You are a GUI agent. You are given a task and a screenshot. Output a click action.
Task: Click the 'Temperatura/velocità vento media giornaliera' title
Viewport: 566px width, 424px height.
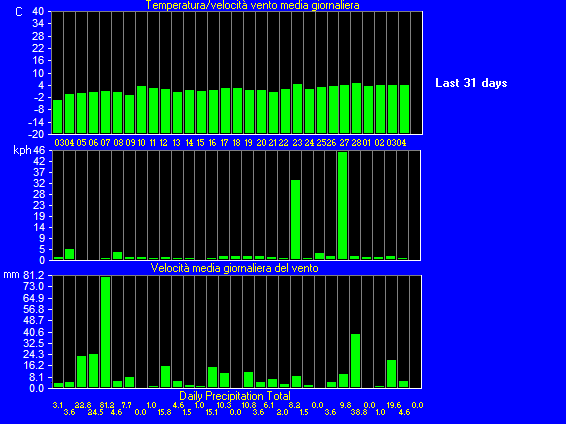[252, 5]
